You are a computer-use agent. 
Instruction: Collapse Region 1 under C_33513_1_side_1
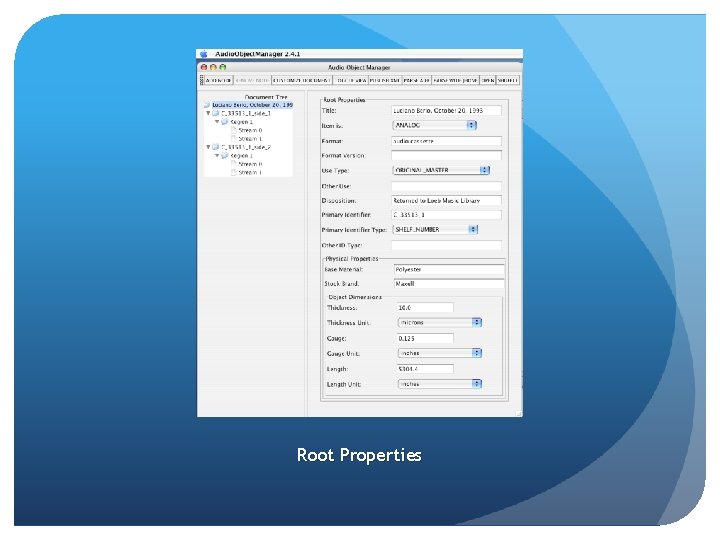click(217, 122)
